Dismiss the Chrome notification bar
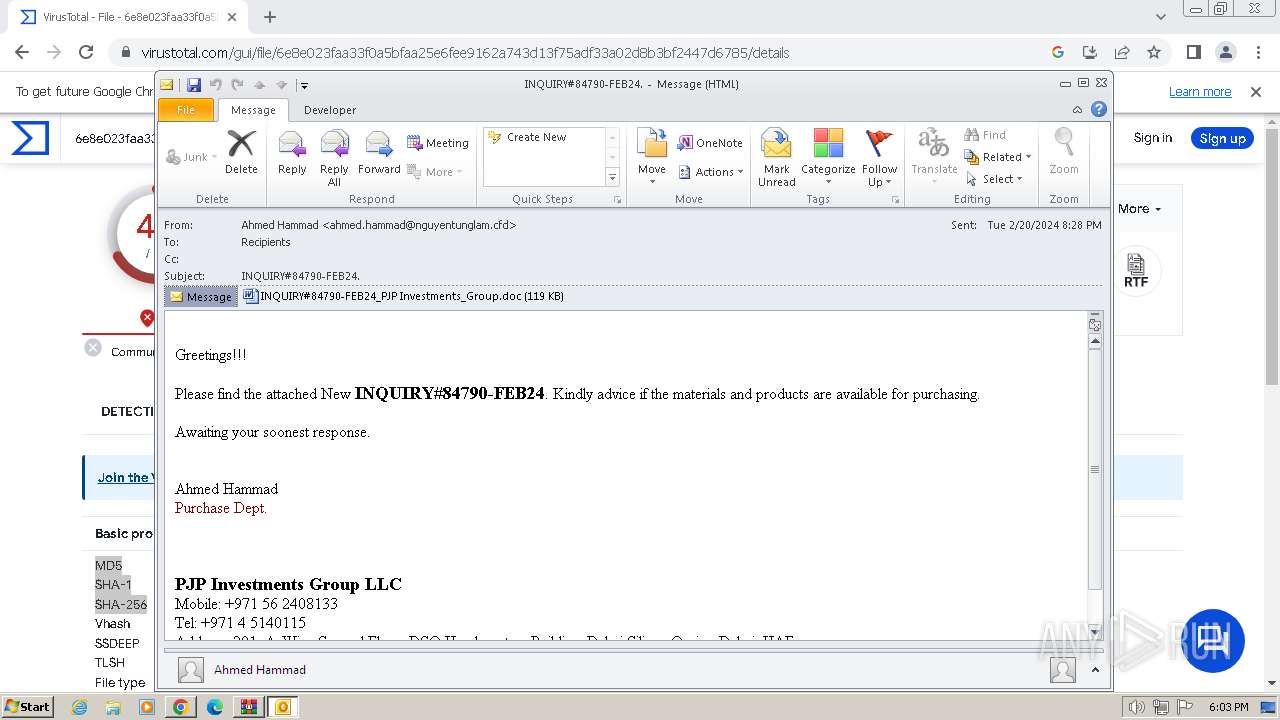 [x=1256, y=92]
